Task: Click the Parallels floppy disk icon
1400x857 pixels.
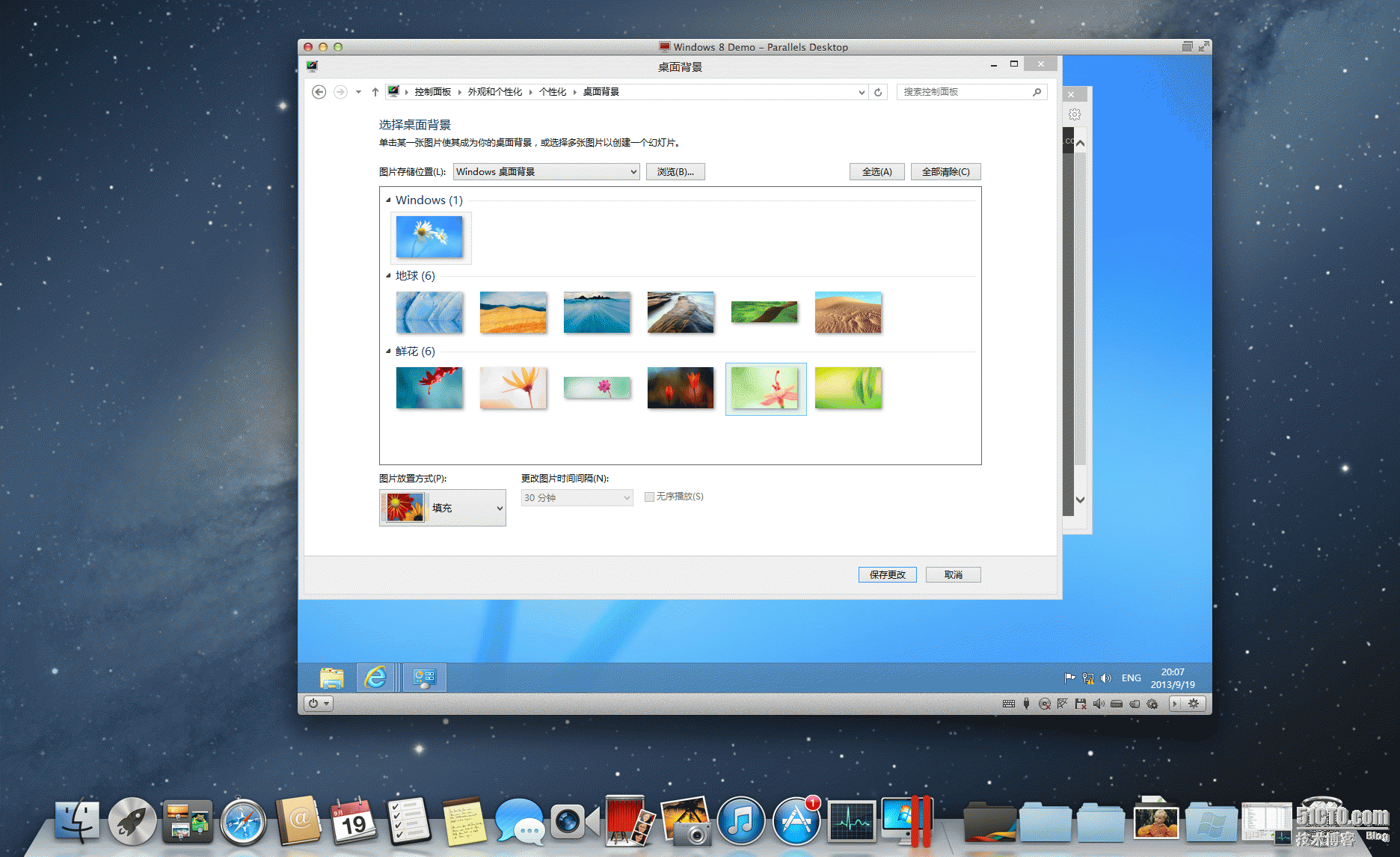Action: coord(1081,704)
